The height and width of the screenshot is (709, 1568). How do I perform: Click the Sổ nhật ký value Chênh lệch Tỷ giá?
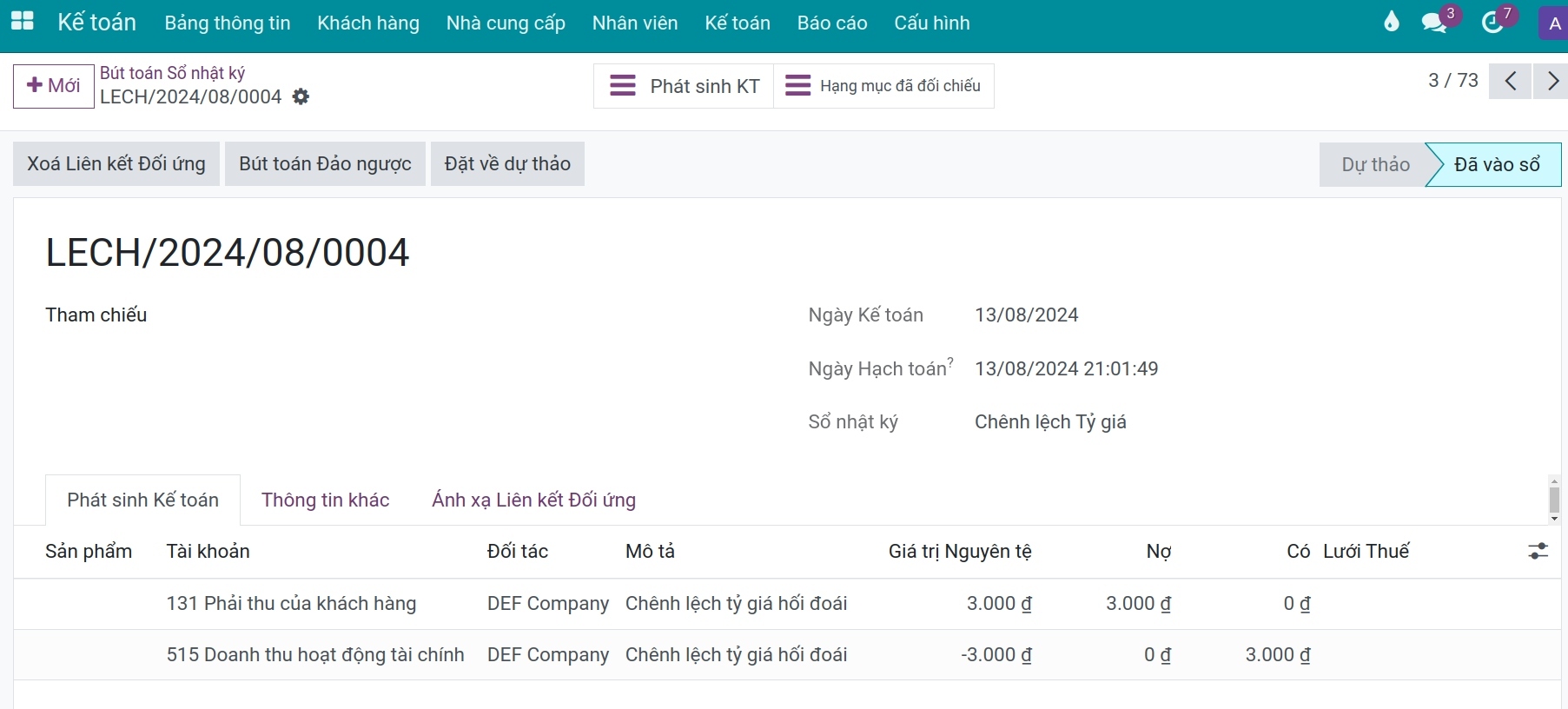pos(1050,422)
